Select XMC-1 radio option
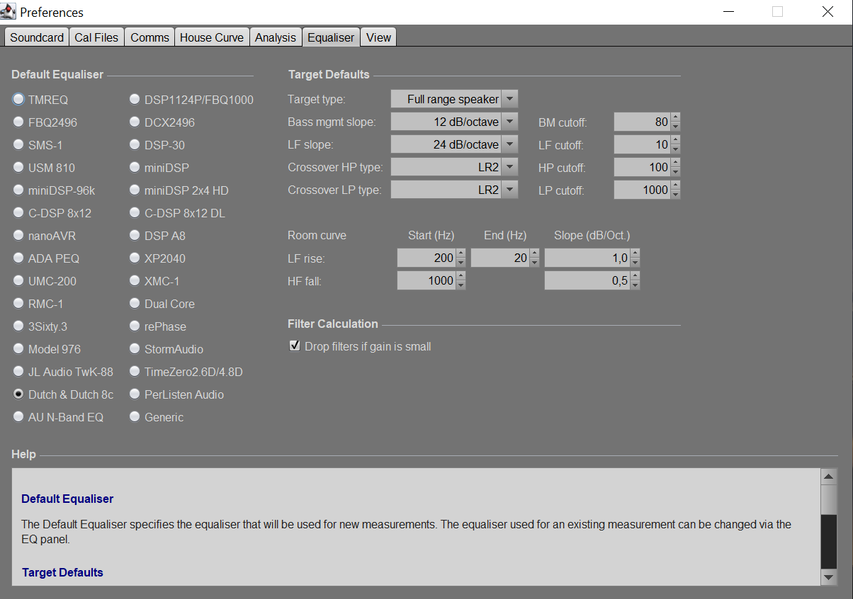The height and width of the screenshot is (599, 853). [x=134, y=281]
